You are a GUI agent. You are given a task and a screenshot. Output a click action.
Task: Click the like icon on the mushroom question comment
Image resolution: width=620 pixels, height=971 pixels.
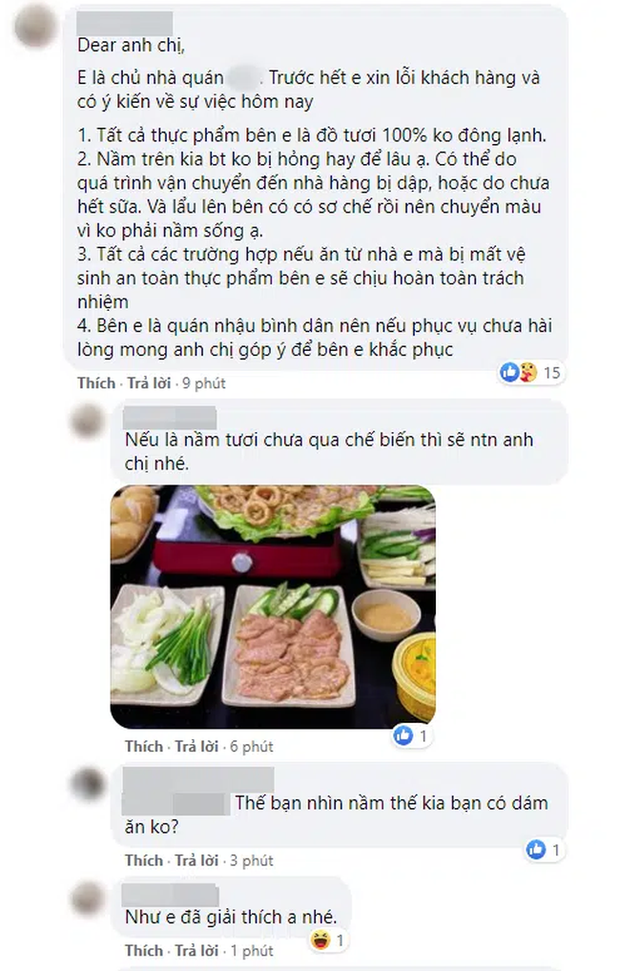pyautogui.click(x=536, y=850)
